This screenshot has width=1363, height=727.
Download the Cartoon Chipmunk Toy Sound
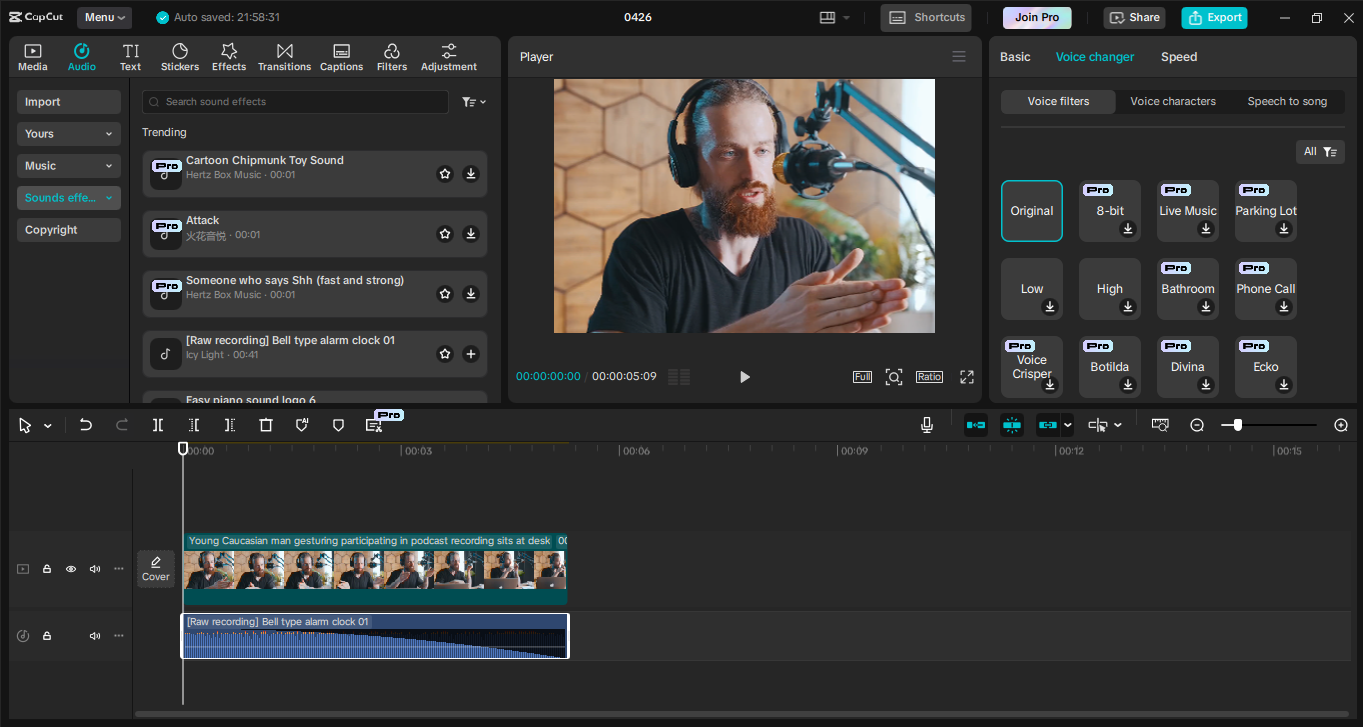tap(471, 174)
